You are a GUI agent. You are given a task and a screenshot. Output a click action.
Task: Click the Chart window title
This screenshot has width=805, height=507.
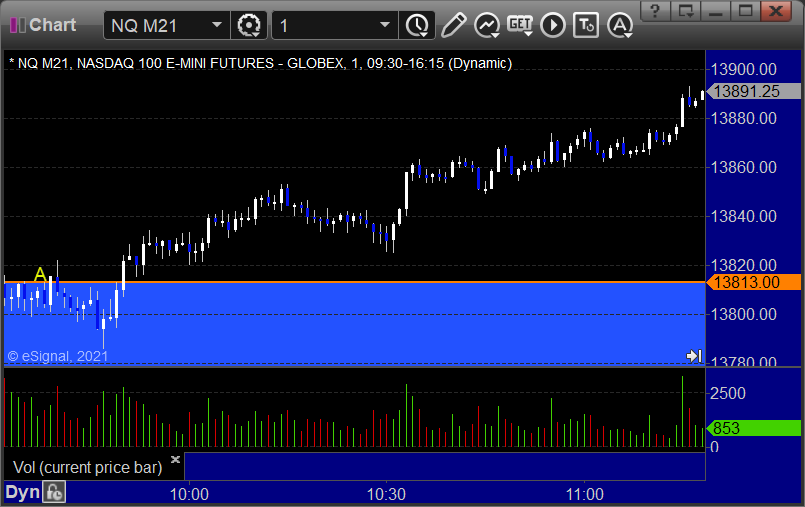[52, 25]
